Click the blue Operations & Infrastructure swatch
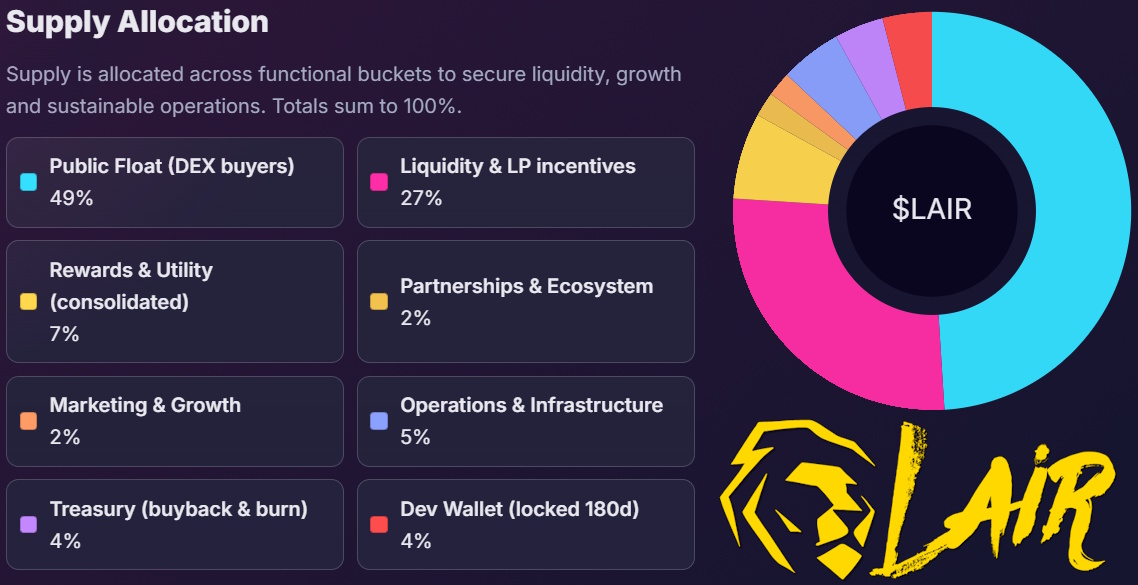Image resolution: width=1138 pixels, height=585 pixels. (x=379, y=421)
